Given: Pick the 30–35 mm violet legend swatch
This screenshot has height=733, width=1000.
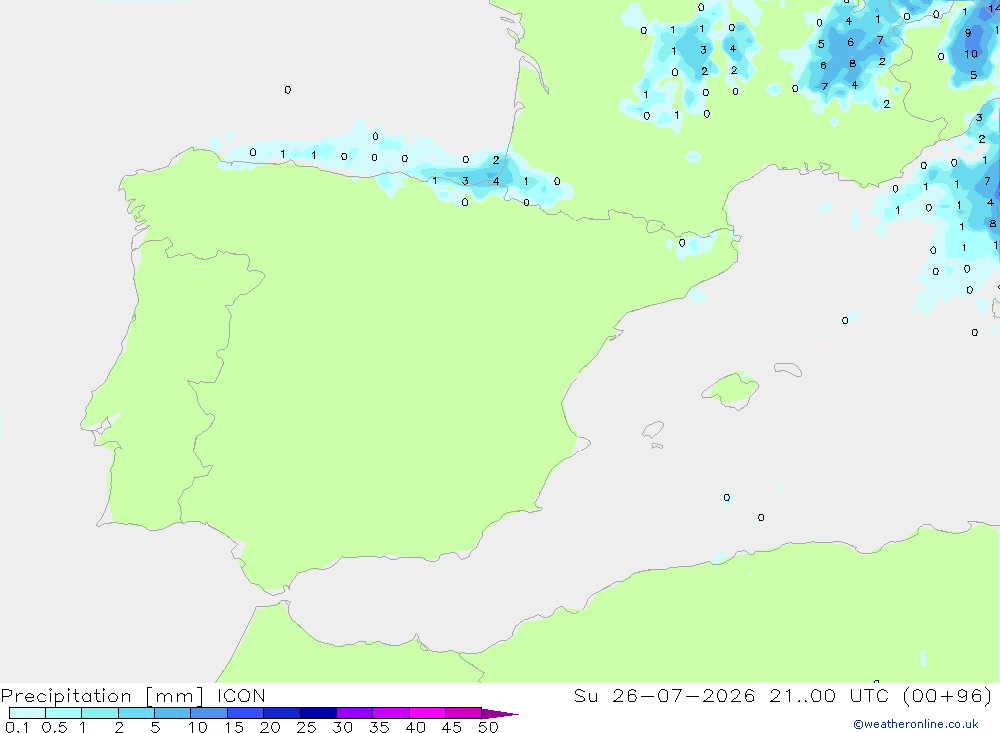Looking at the screenshot, I should tap(355, 713).
